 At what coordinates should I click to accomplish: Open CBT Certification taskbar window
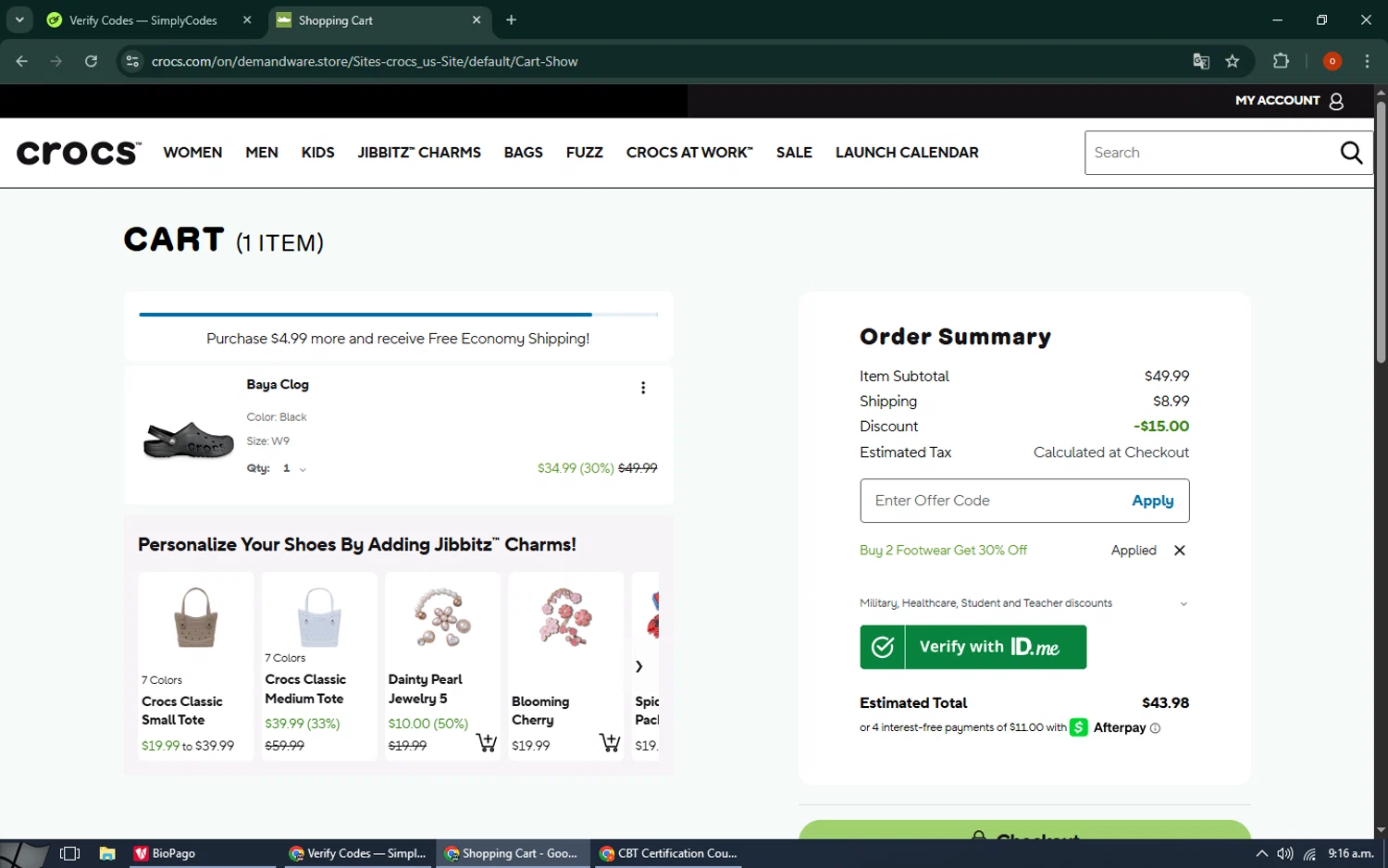(x=667, y=853)
